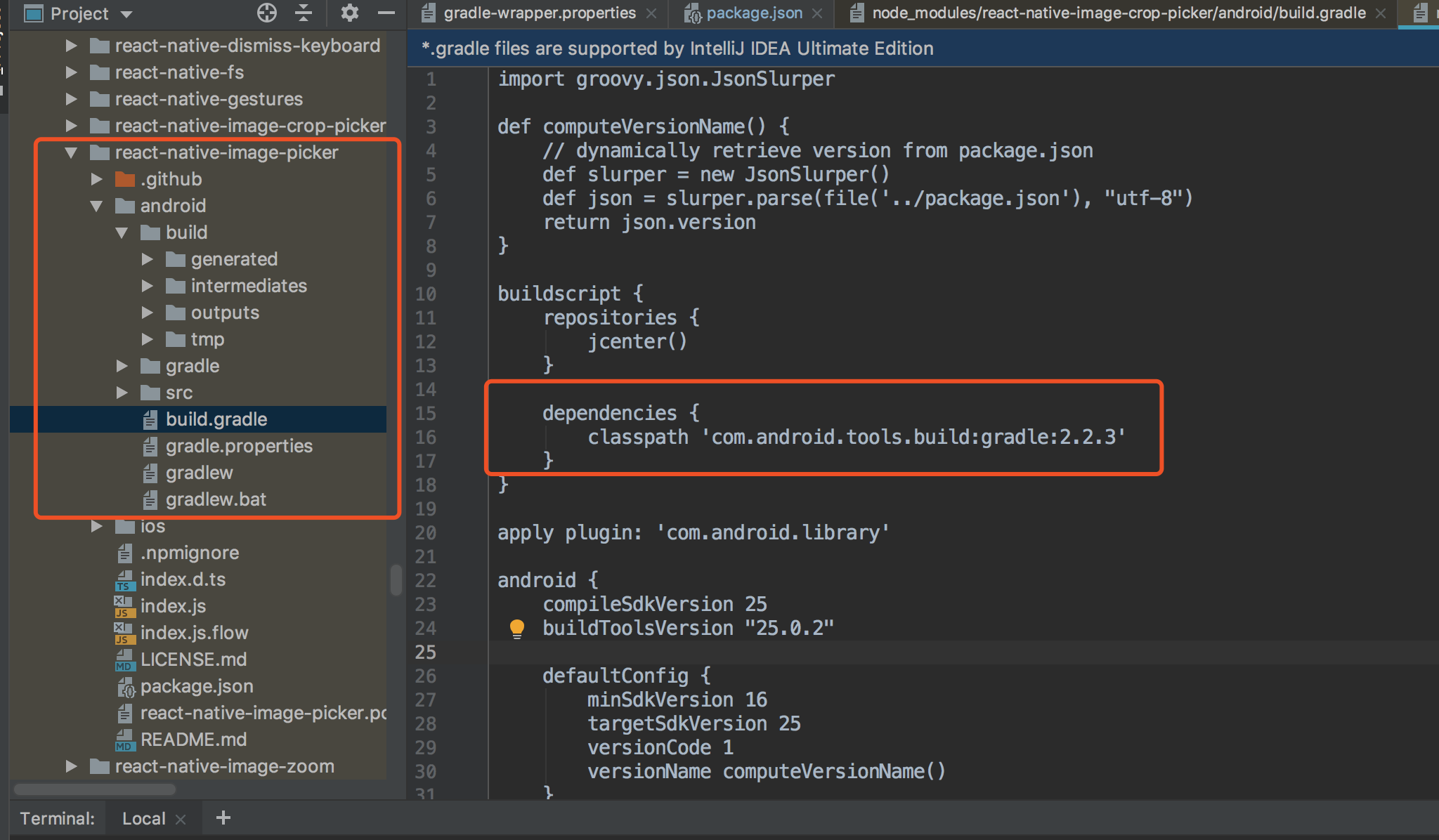Viewport: 1439px width, 840px height.
Task: Click the IntelliJ IDEA Ultimate notification banner
Action: coord(923,48)
